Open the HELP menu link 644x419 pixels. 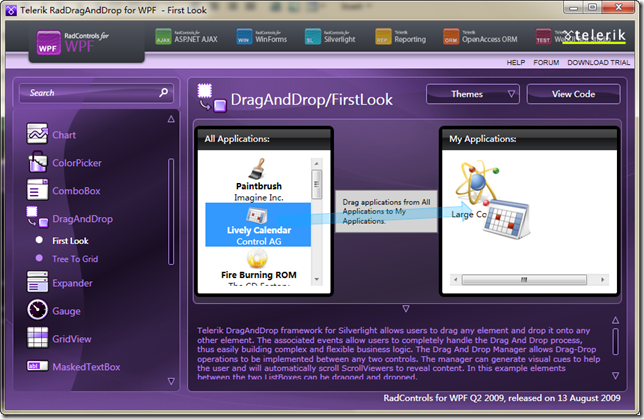click(516, 62)
